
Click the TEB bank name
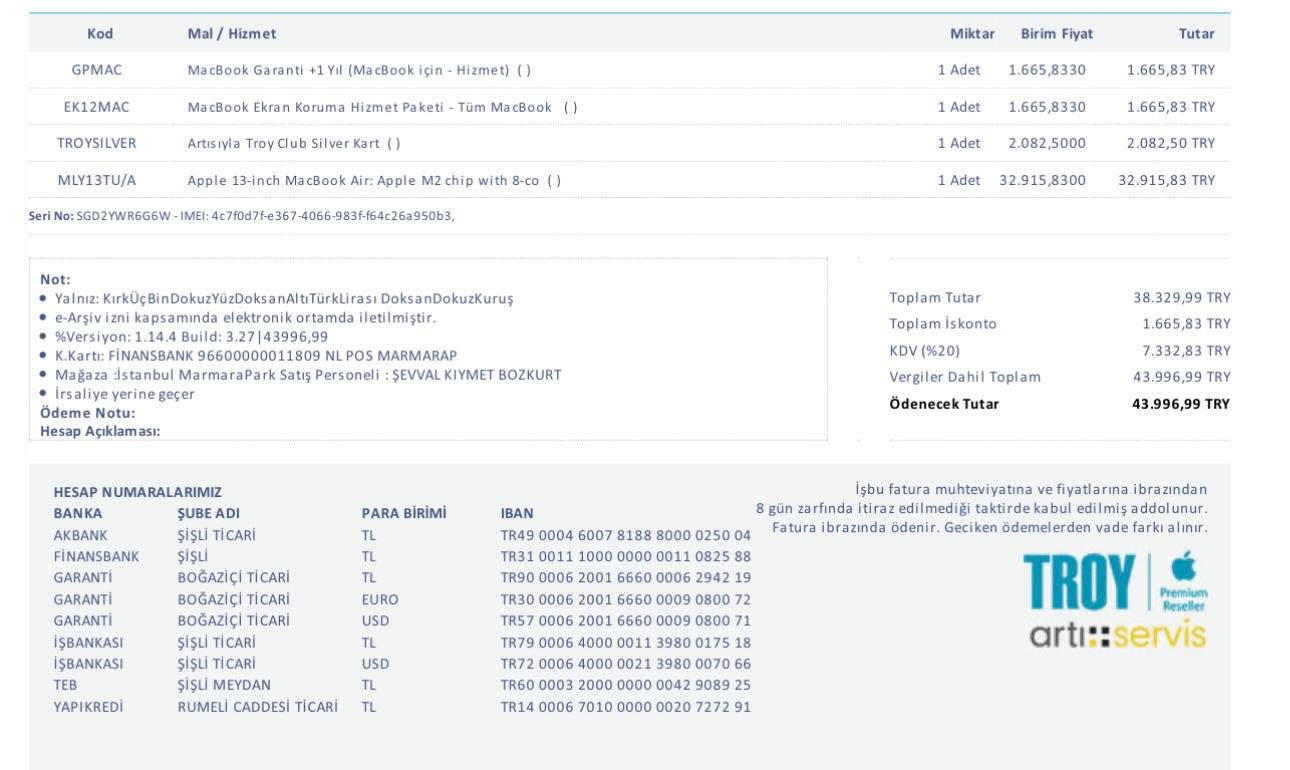(66, 685)
